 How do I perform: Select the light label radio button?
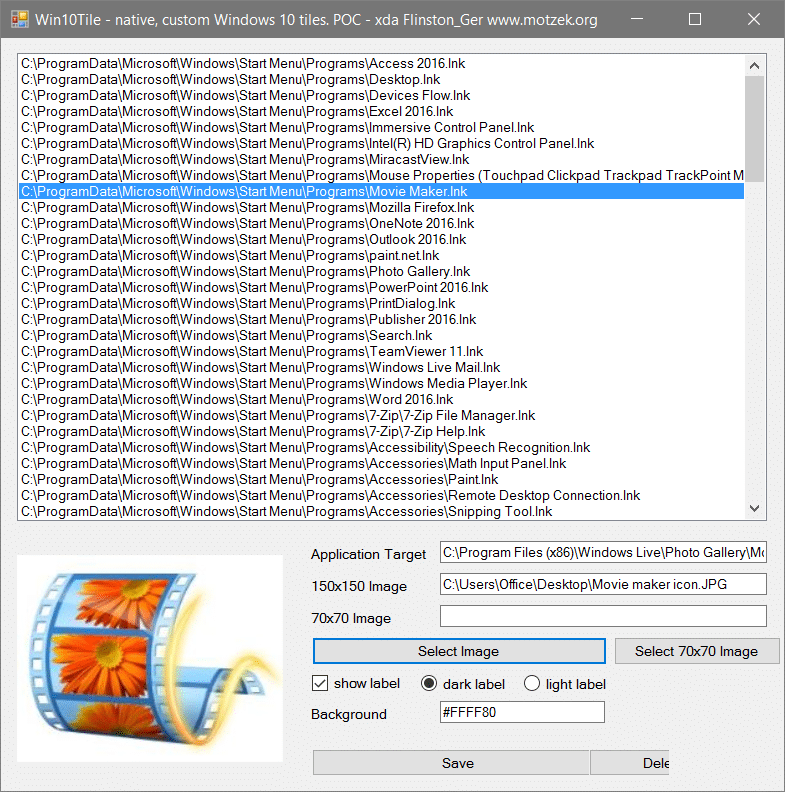point(531,683)
